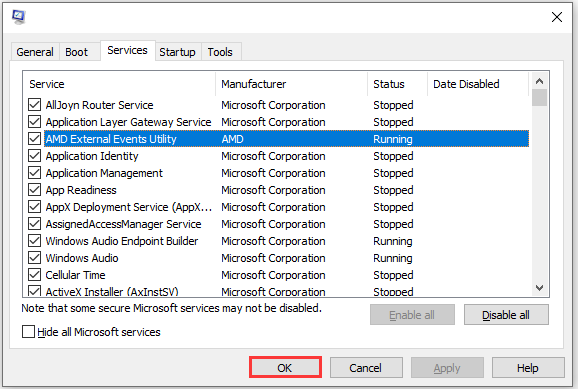The image size is (578, 389).
Task: Click the services list scrollbar thumb
Action: (539, 97)
